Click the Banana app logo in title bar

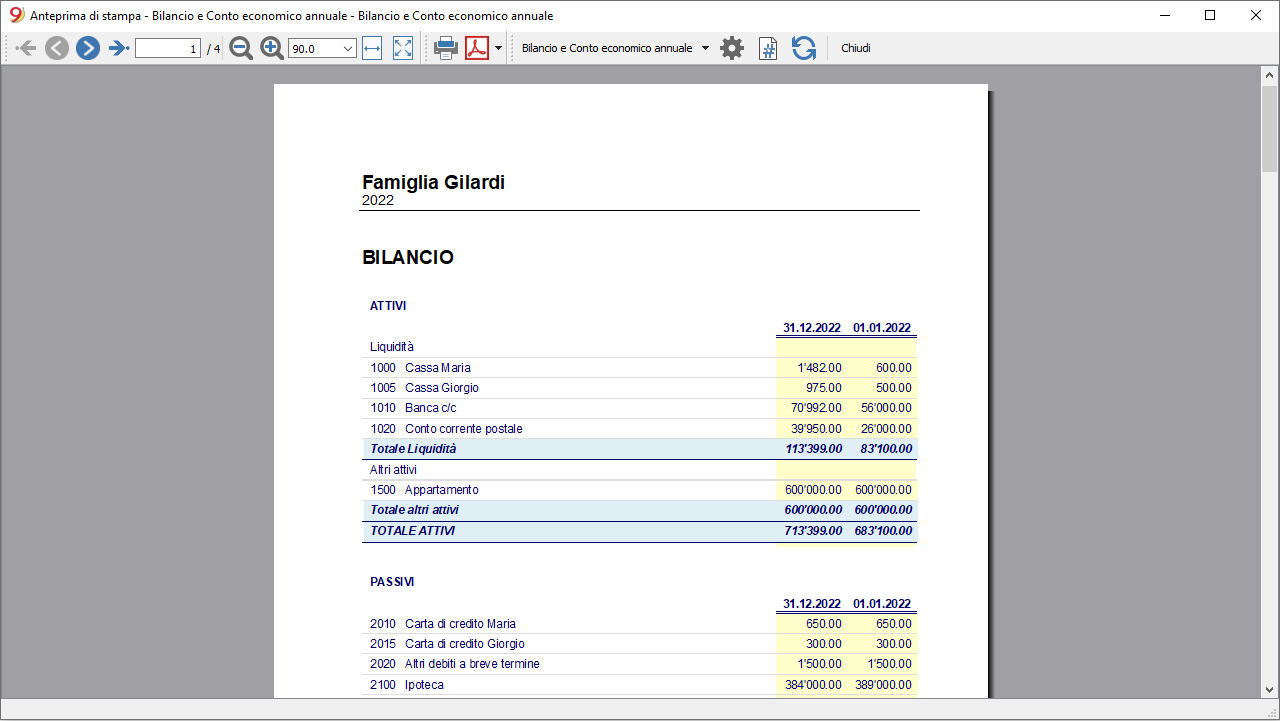(x=16, y=16)
